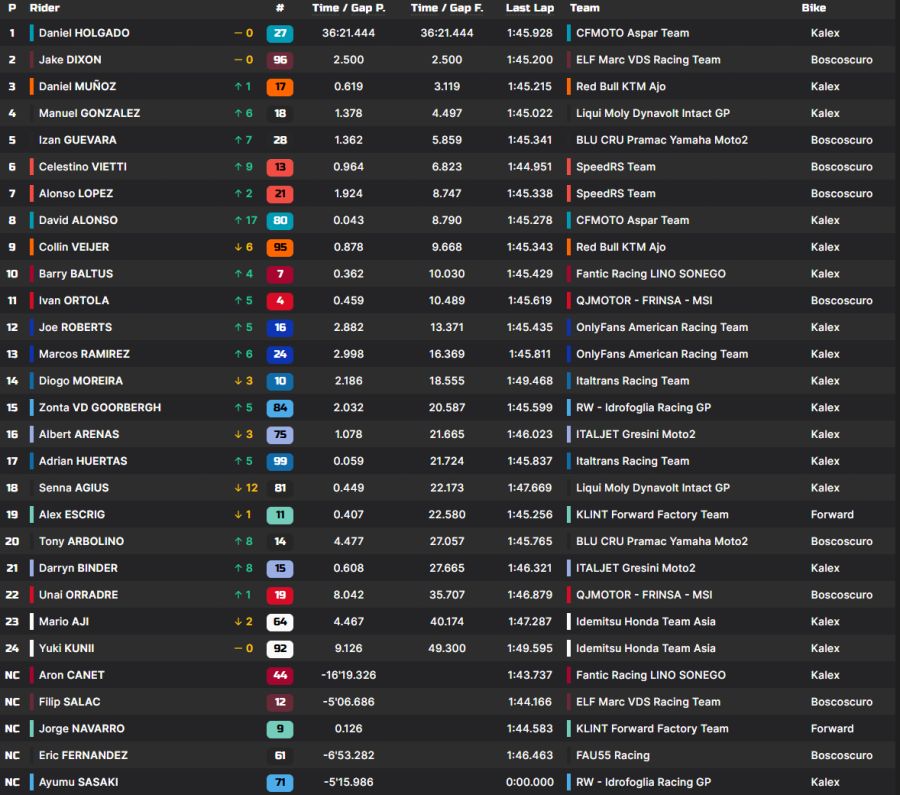Click Forward bike label in Jorge Navarro row

tap(832, 728)
